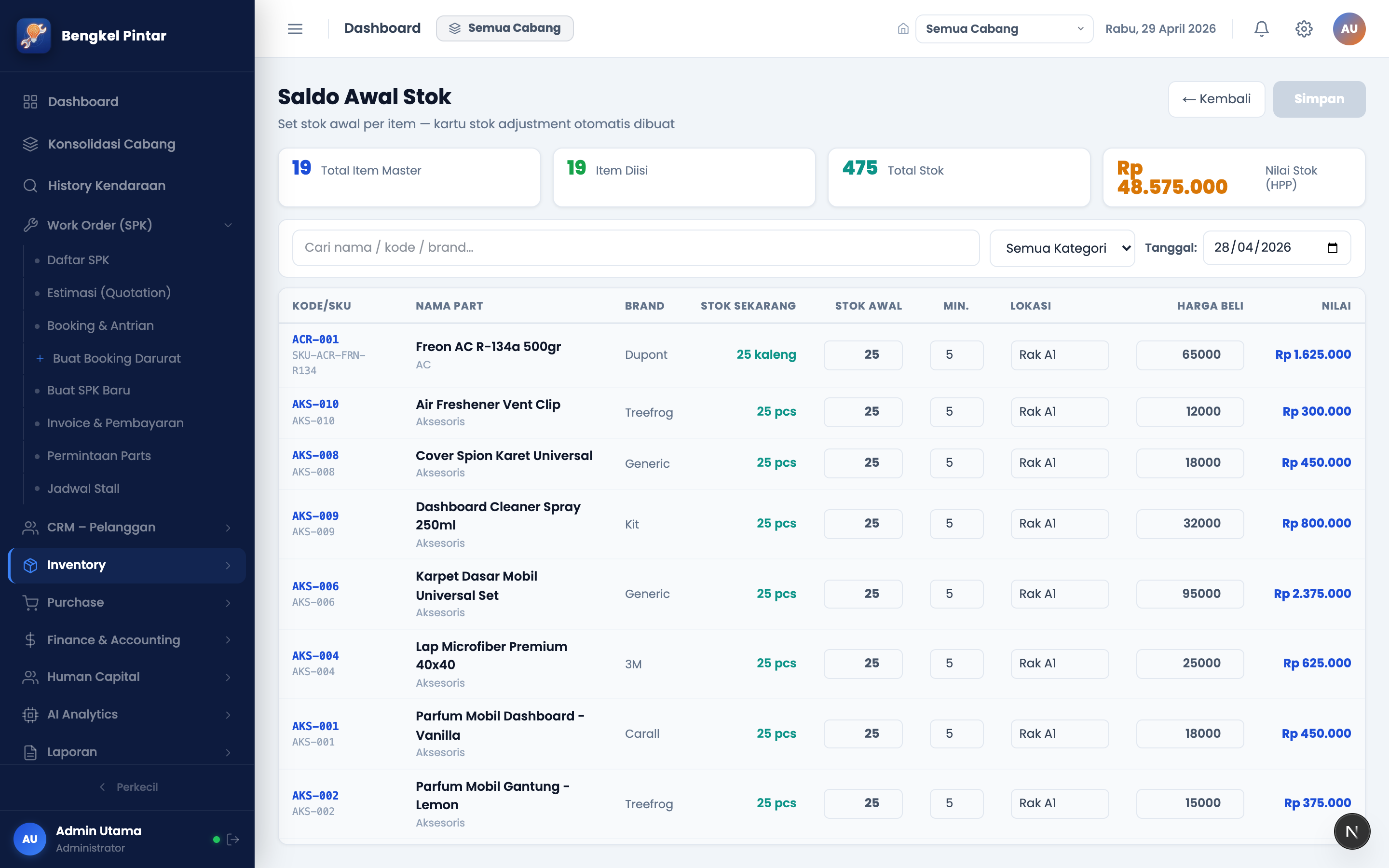Viewport: 1389px width, 868px height.
Task: Open the Semua Cabang branch dropdown
Action: point(1004,29)
